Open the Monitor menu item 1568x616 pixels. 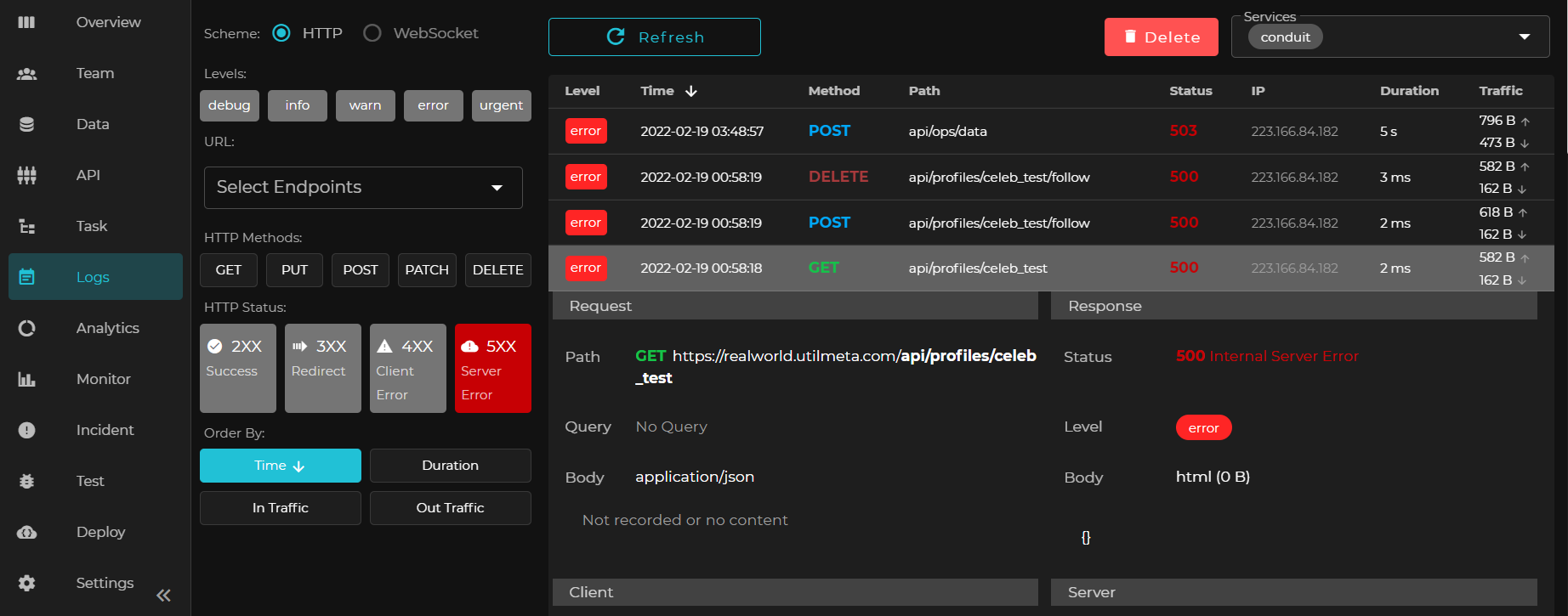pyautogui.click(x=95, y=379)
